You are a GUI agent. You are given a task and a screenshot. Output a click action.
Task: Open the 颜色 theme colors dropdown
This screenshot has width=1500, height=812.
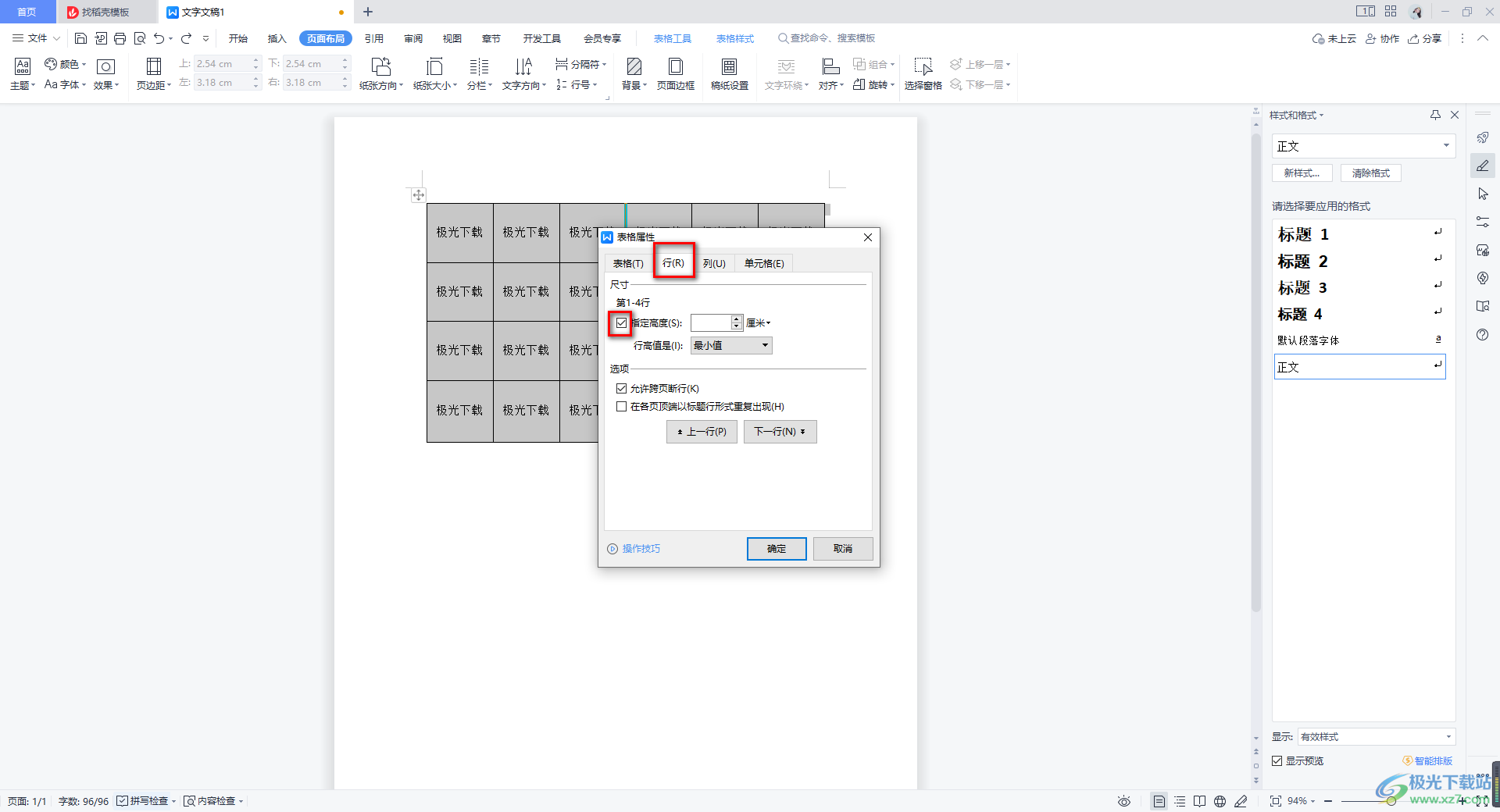pos(65,64)
